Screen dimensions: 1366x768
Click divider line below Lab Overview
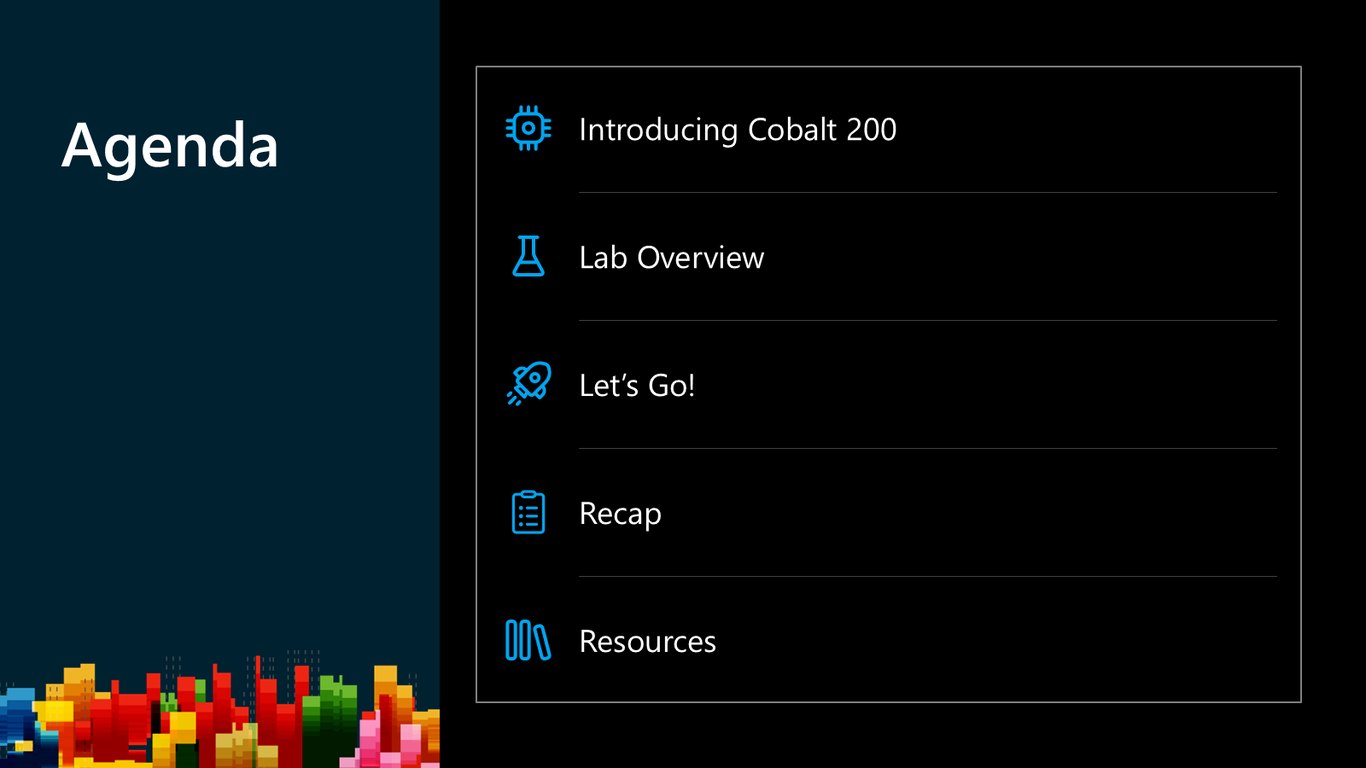927,320
